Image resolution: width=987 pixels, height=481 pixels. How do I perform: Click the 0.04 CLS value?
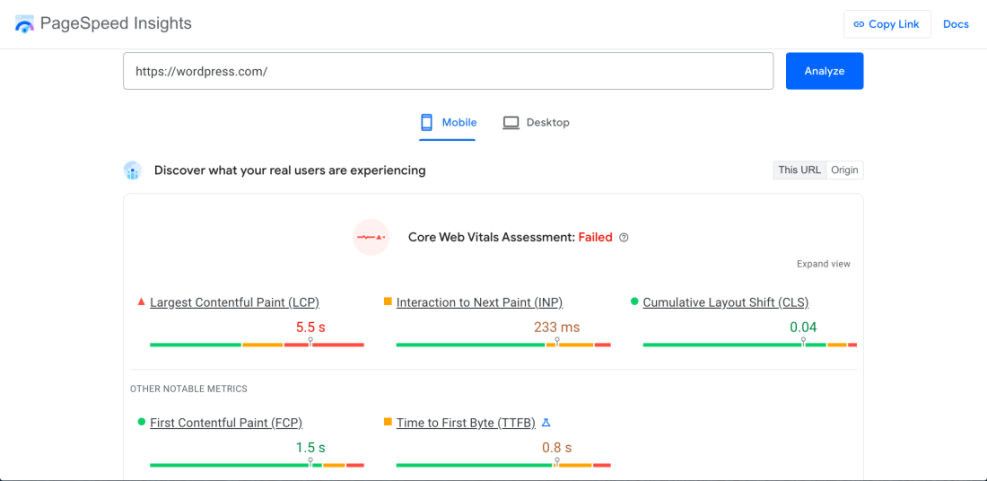coord(803,327)
